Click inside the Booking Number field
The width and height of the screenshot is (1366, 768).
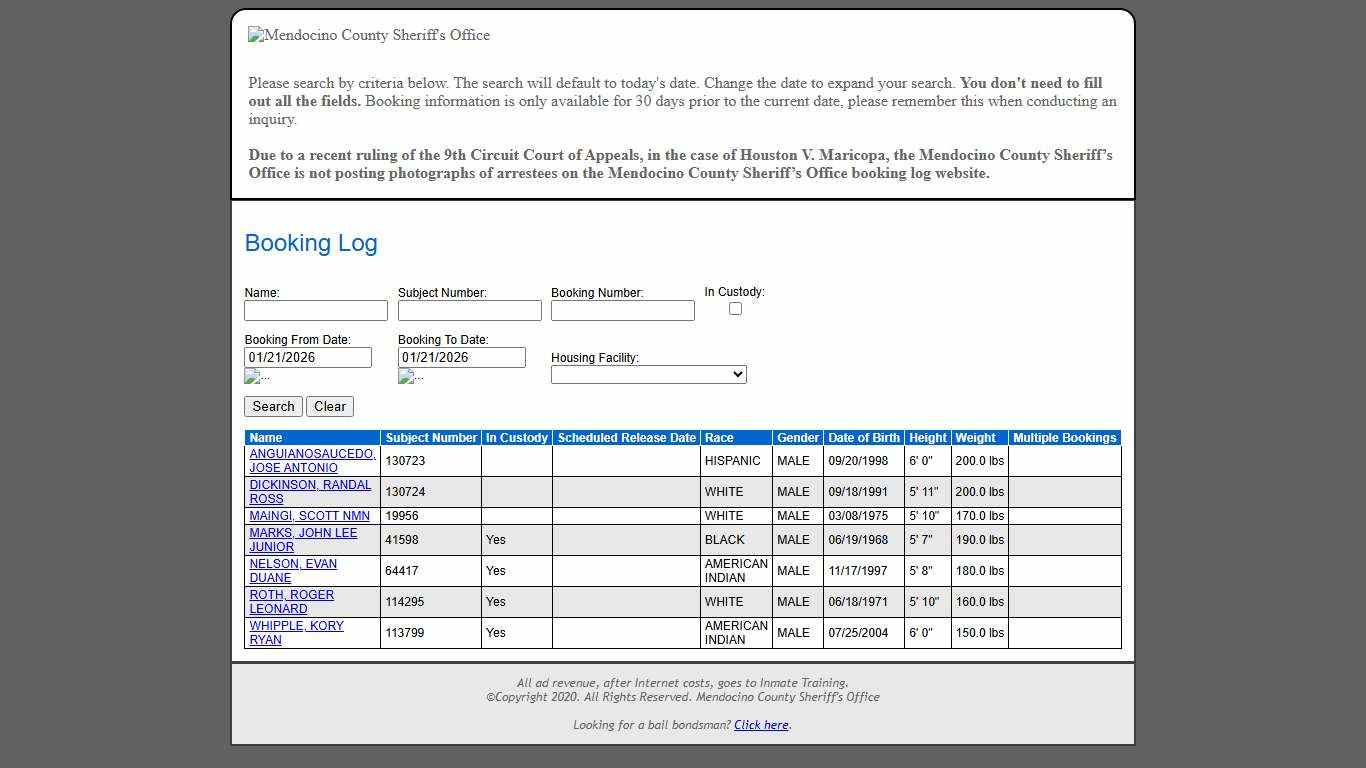pyautogui.click(x=622, y=310)
